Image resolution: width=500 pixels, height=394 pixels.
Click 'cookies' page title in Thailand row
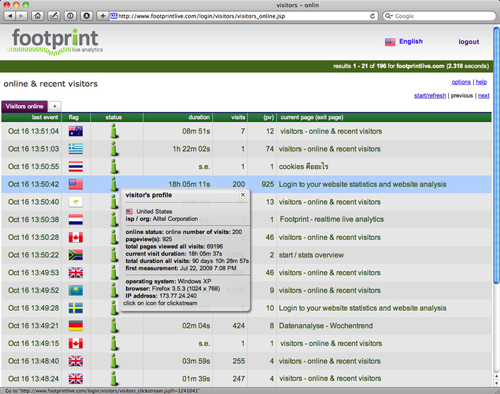pyautogui.click(x=303, y=167)
